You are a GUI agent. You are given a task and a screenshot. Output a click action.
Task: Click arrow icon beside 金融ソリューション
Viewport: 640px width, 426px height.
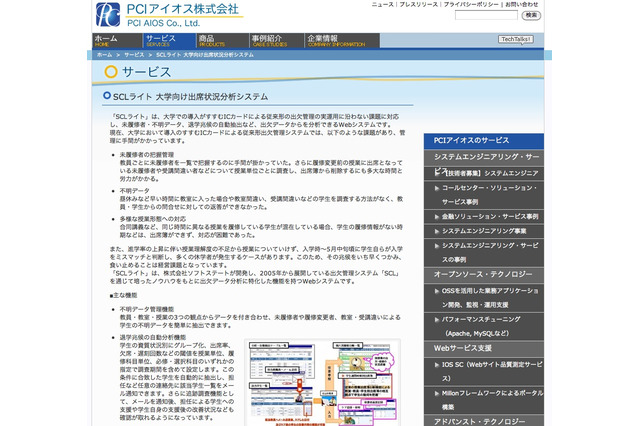437,217
